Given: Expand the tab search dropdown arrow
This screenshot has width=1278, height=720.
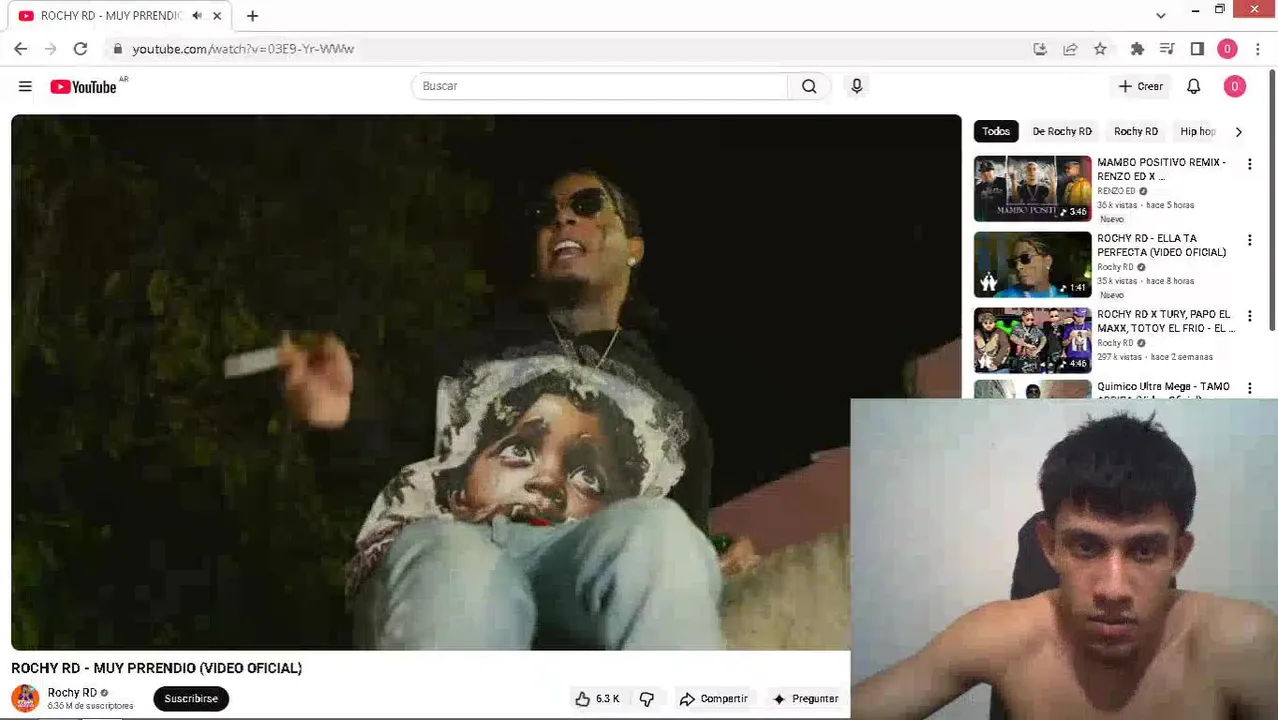Looking at the screenshot, I should click(x=1160, y=15).
